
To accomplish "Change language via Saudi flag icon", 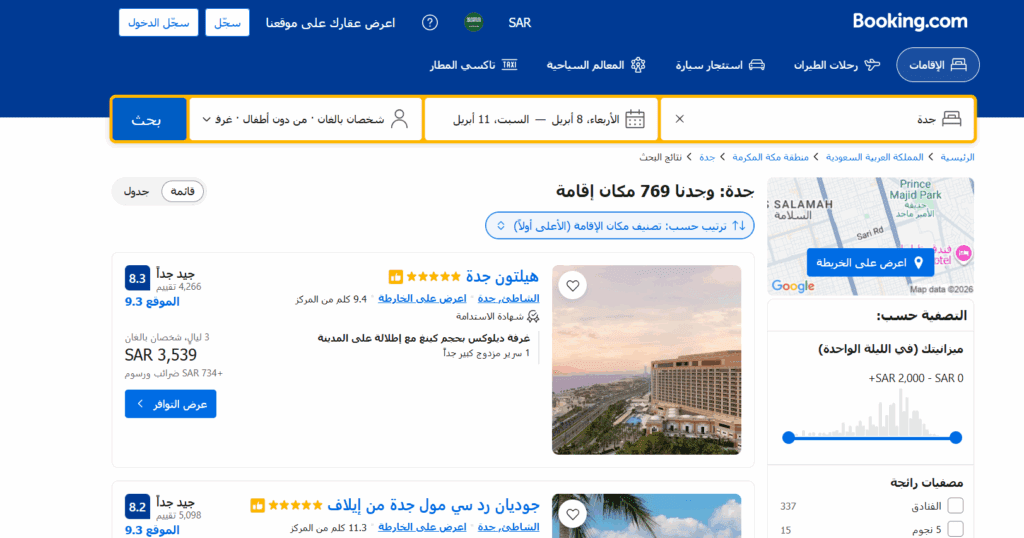I will [473, 23].
